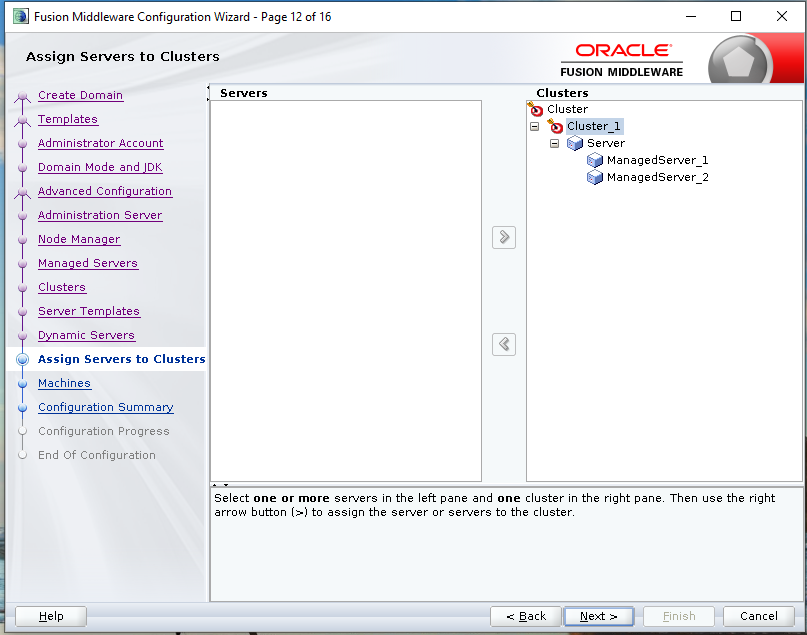Click the right arrow assign button
This screenshot has width=807, height=635.
[504, 237]
